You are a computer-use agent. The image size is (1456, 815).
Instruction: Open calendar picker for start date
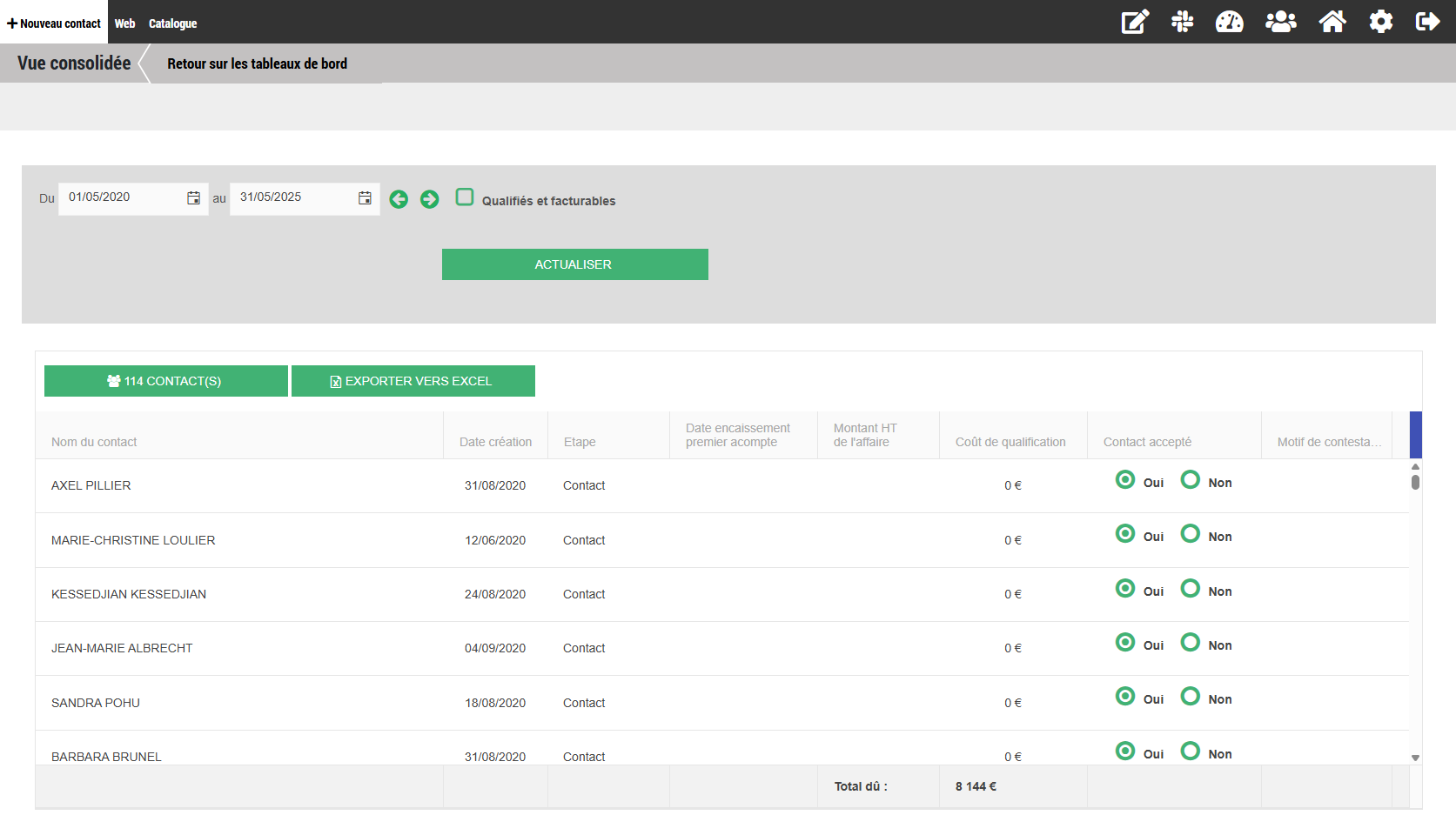[x=193, y=198]
